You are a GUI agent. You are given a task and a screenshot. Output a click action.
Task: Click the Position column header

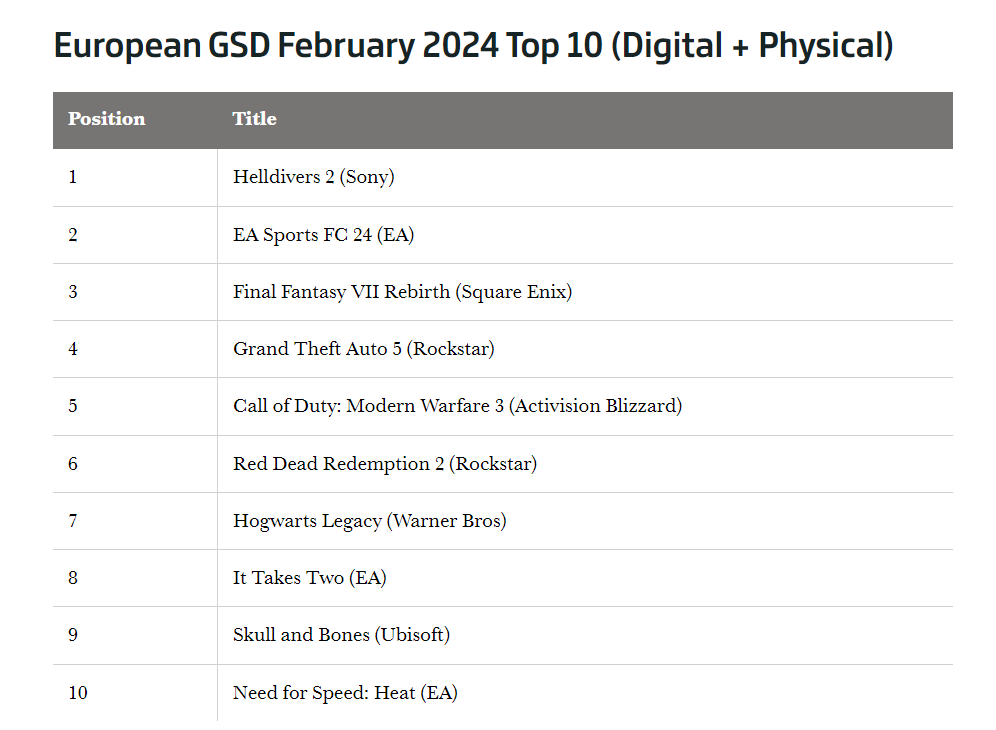pos(106,119)
